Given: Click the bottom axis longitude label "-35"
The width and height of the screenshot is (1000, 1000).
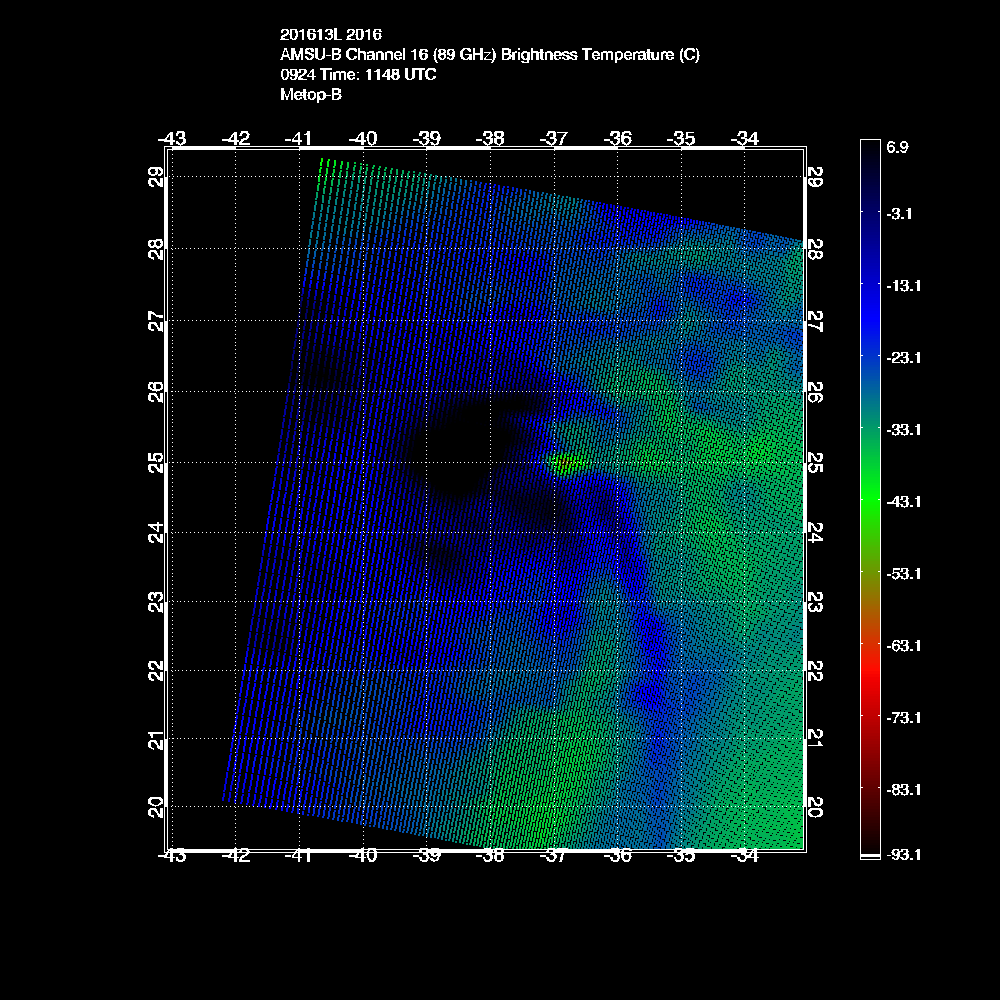Looking at the screenshot, I should point(681,856).
